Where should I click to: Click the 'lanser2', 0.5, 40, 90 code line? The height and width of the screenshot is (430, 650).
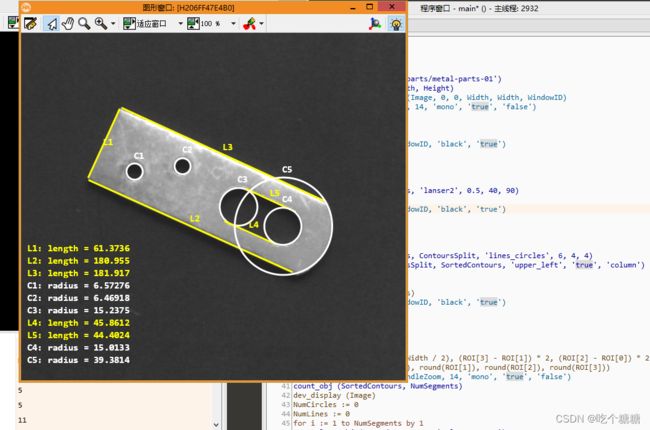[463, 191]
